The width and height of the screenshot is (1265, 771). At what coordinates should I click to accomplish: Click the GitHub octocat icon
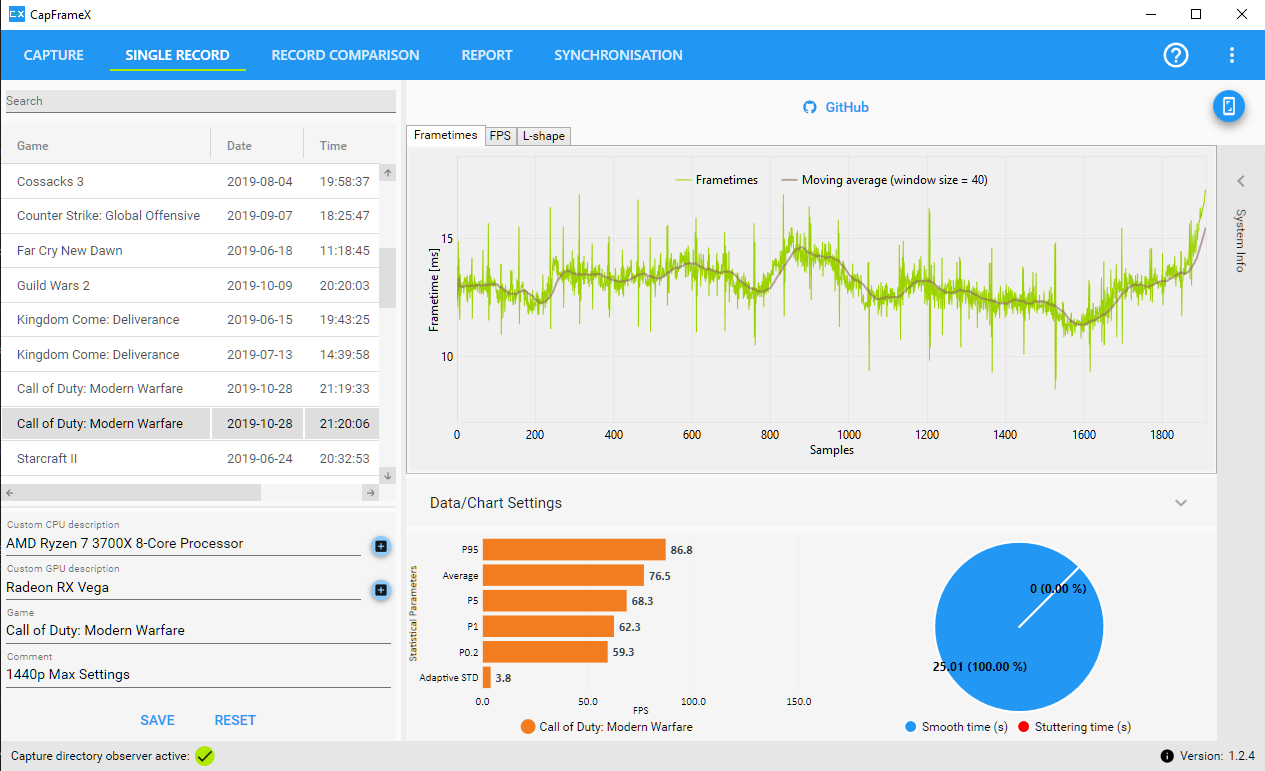pos(810,107)
